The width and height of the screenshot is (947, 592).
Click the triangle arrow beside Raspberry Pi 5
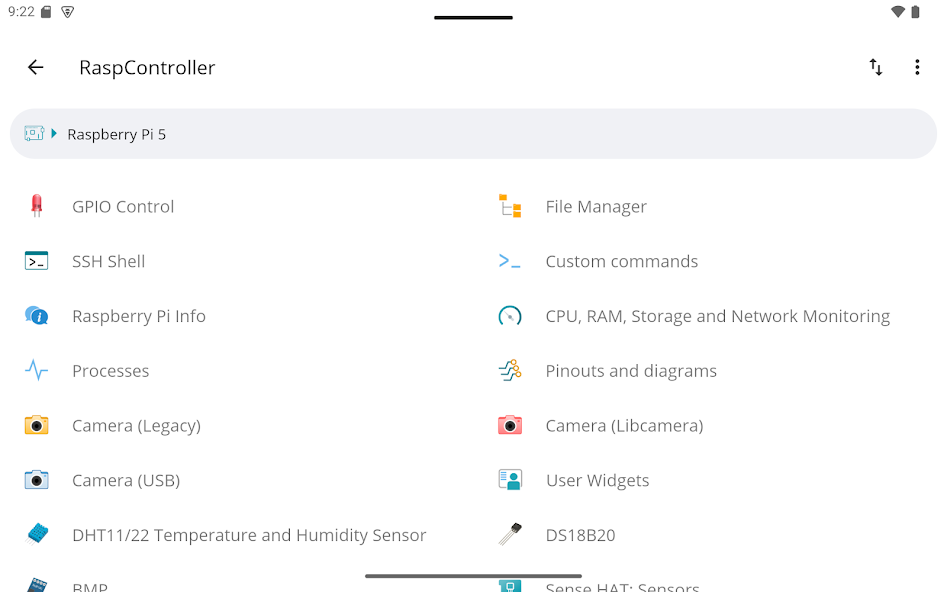point(54,134)
